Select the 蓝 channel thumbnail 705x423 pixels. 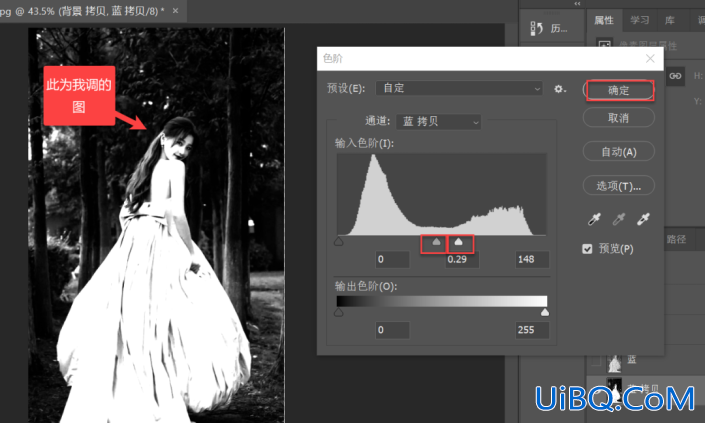click(x=615, y=363)
